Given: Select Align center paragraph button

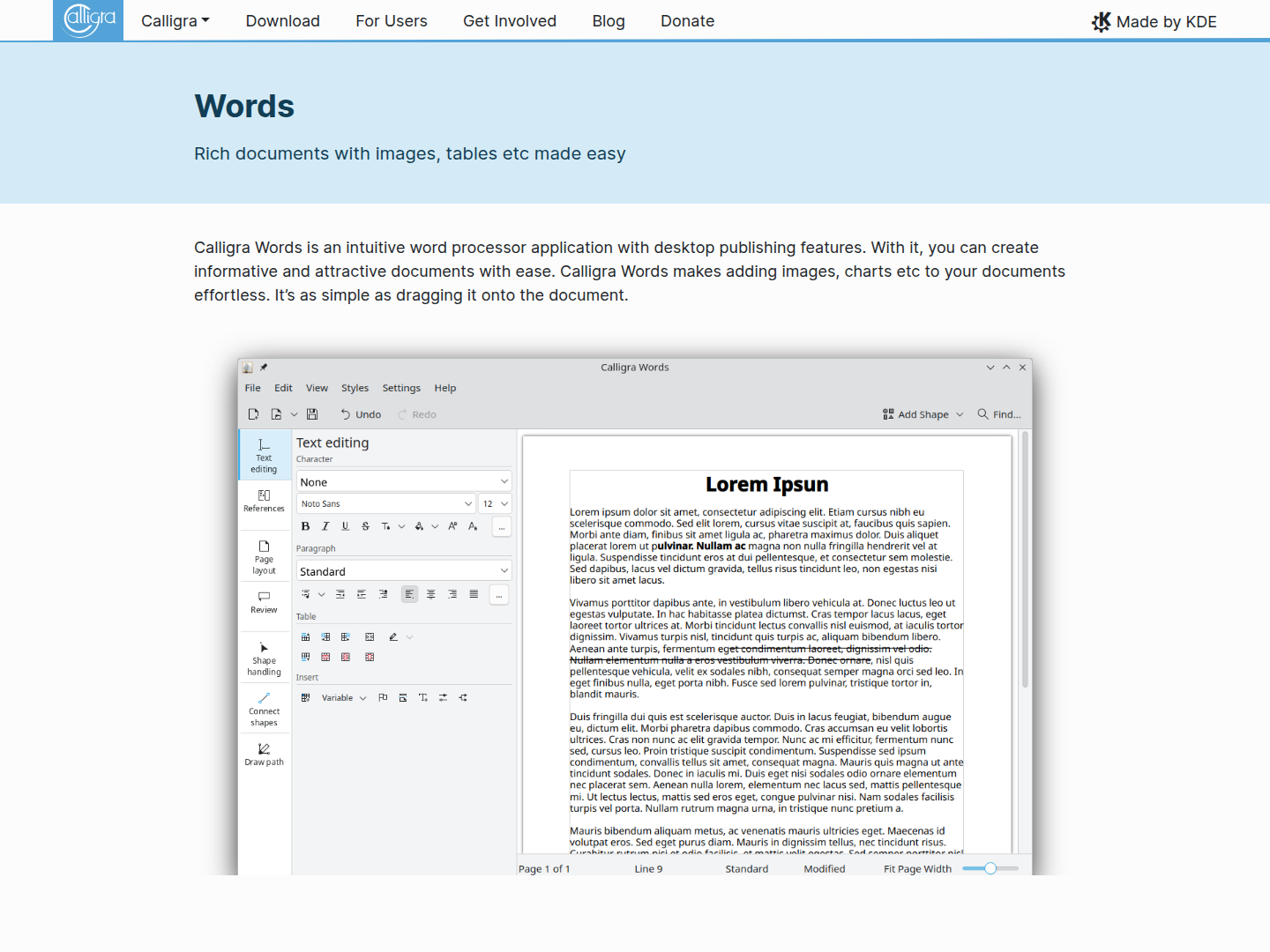Looking at the screenshot, I should 431,594.
